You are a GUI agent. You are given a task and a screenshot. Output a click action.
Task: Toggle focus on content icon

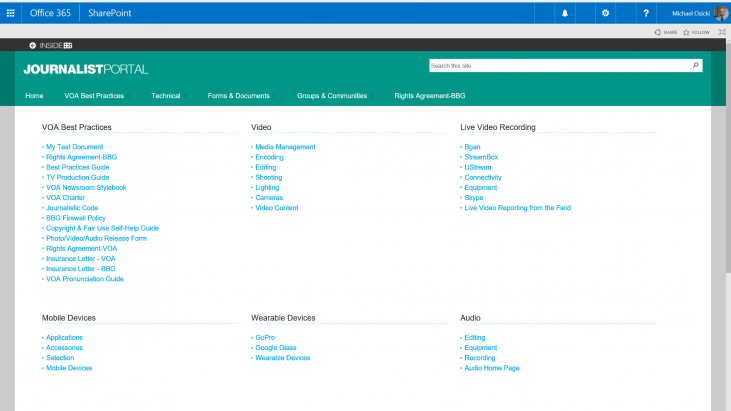[x=722, y=32]
